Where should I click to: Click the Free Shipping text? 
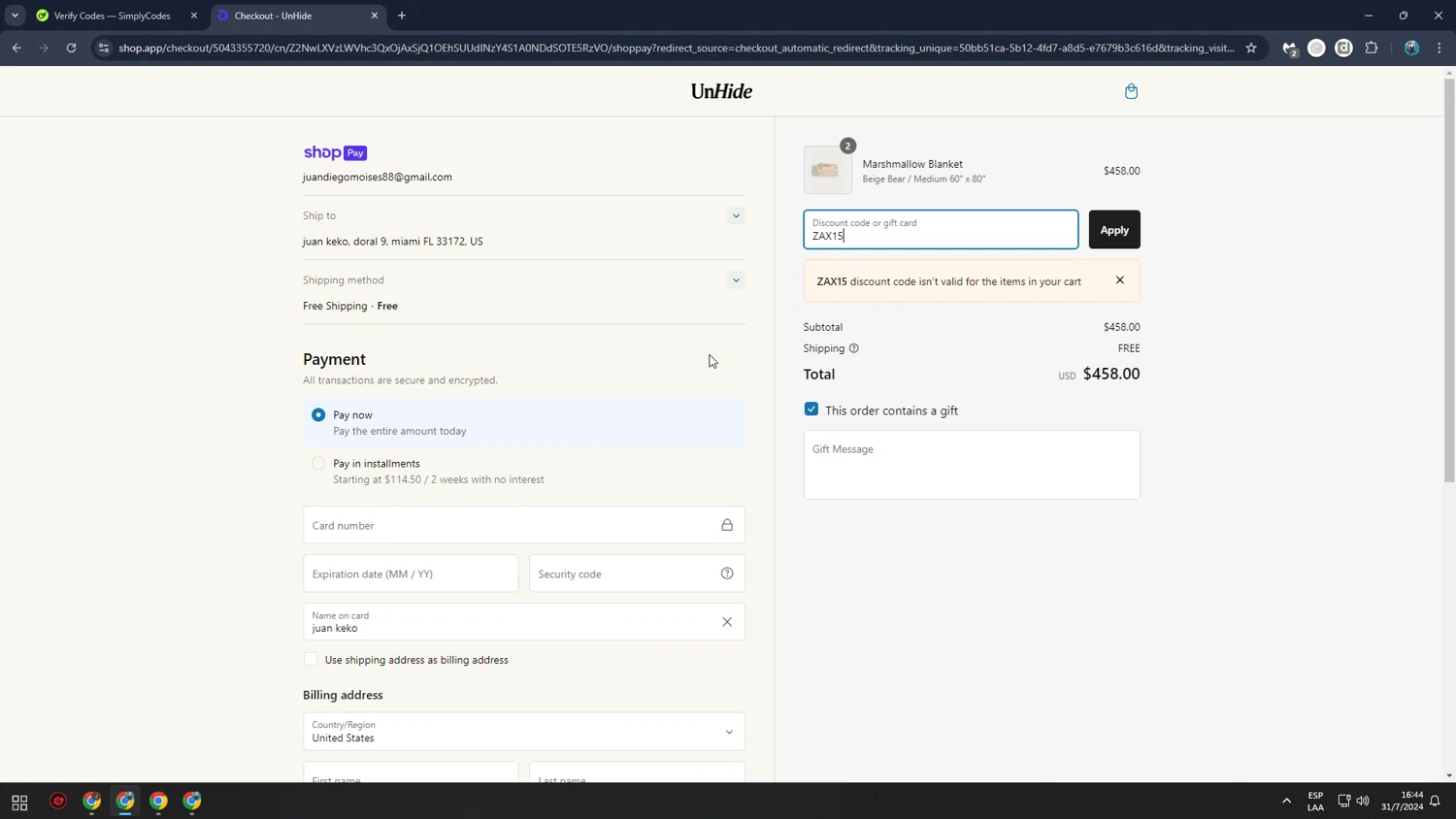[x=335, y=306]
